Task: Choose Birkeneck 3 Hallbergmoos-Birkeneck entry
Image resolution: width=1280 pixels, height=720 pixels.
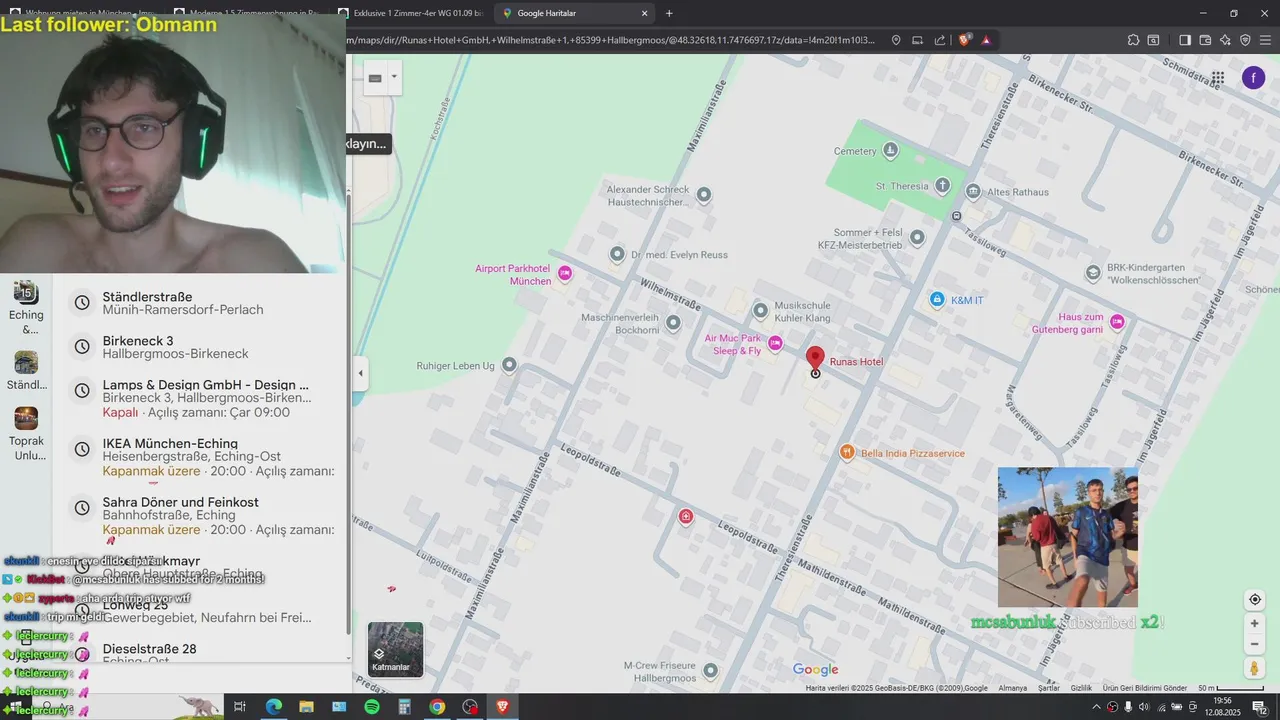Action: [201, 347]
